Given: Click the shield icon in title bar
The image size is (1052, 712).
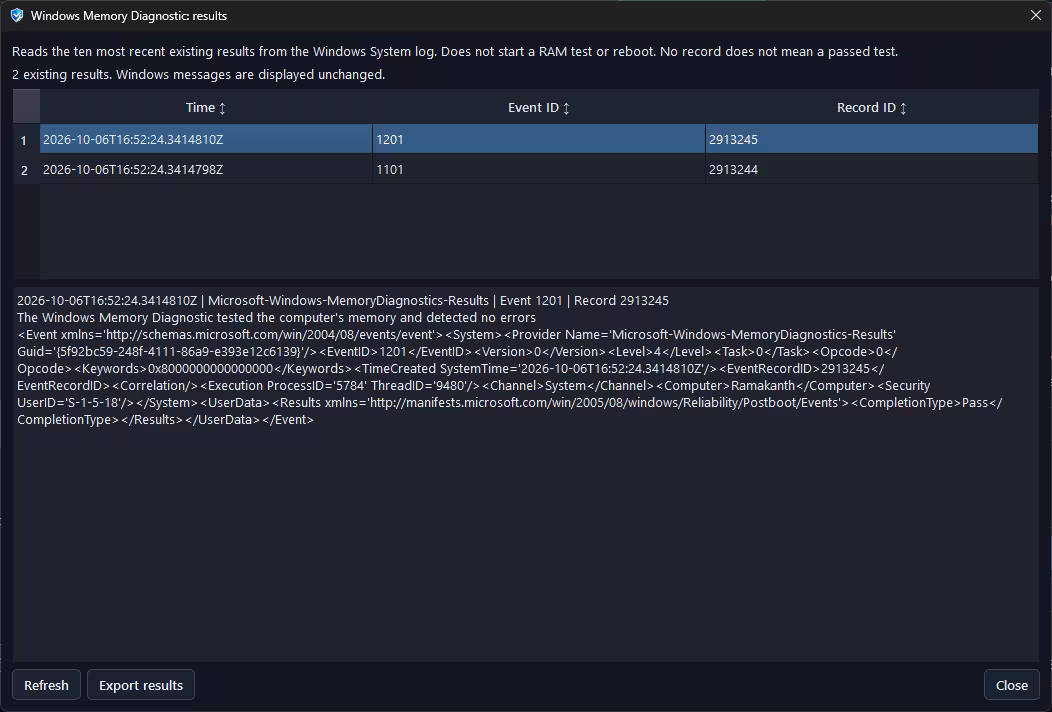Looking at the screenshot, I should click(x=17, y=15).
